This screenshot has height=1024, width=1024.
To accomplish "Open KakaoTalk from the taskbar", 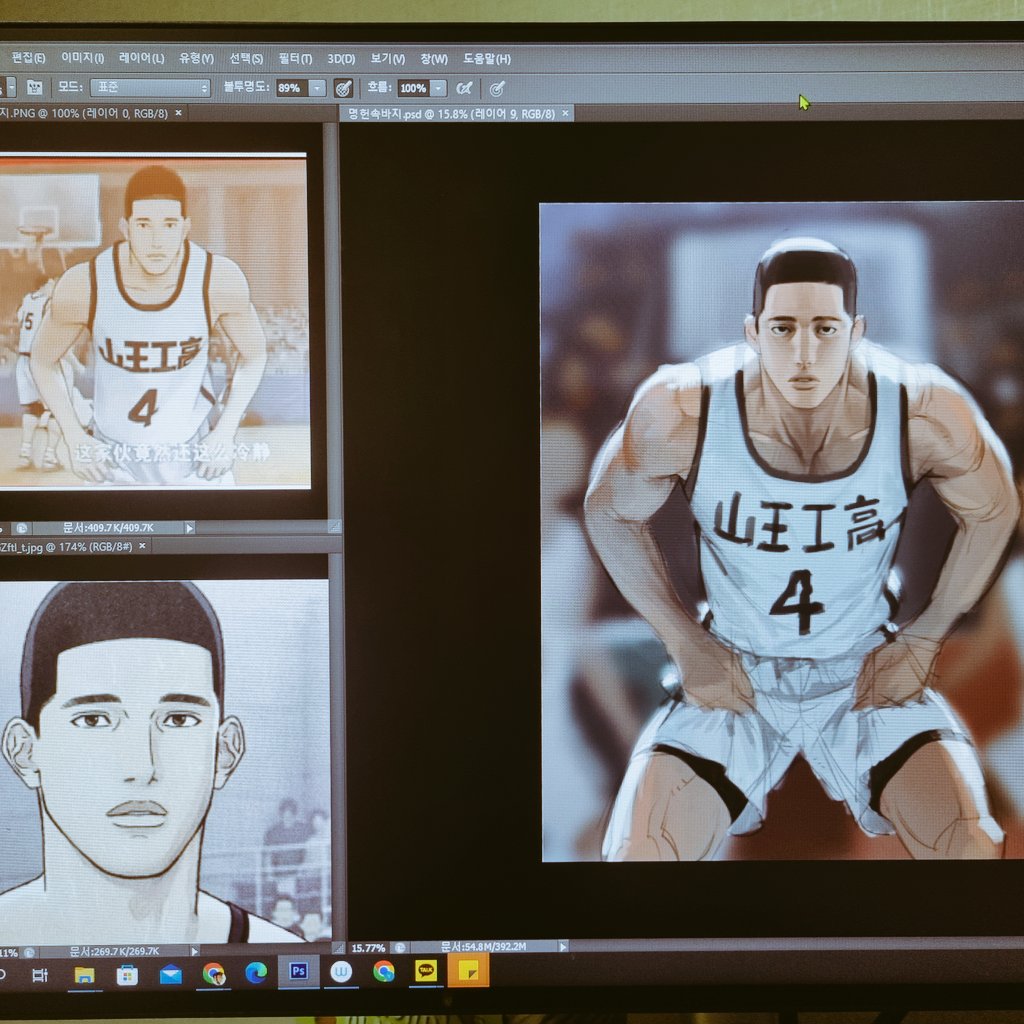I will [426, 971].
